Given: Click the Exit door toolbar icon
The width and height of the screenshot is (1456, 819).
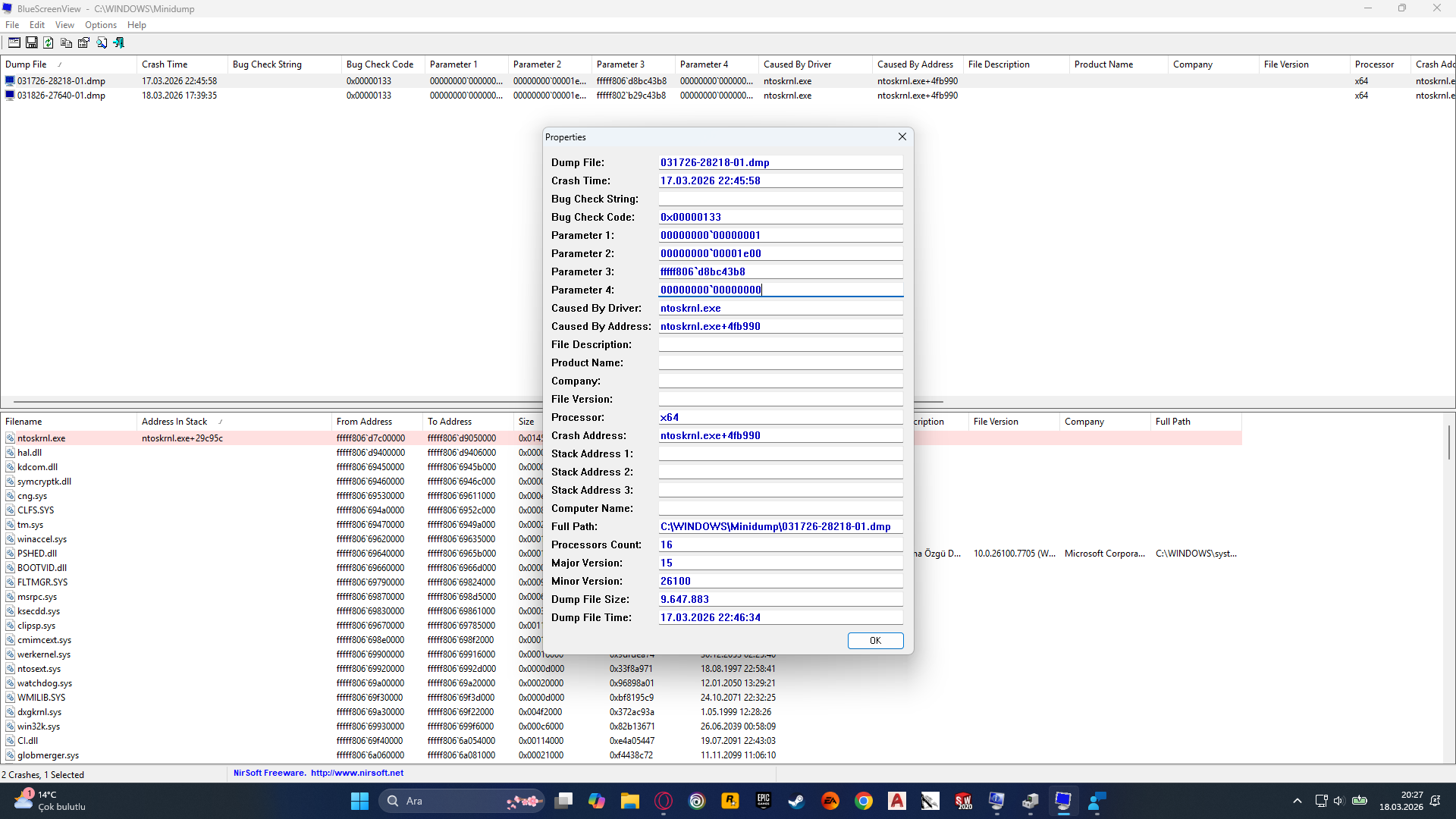Looking at the screenshot, I should 119,43.
